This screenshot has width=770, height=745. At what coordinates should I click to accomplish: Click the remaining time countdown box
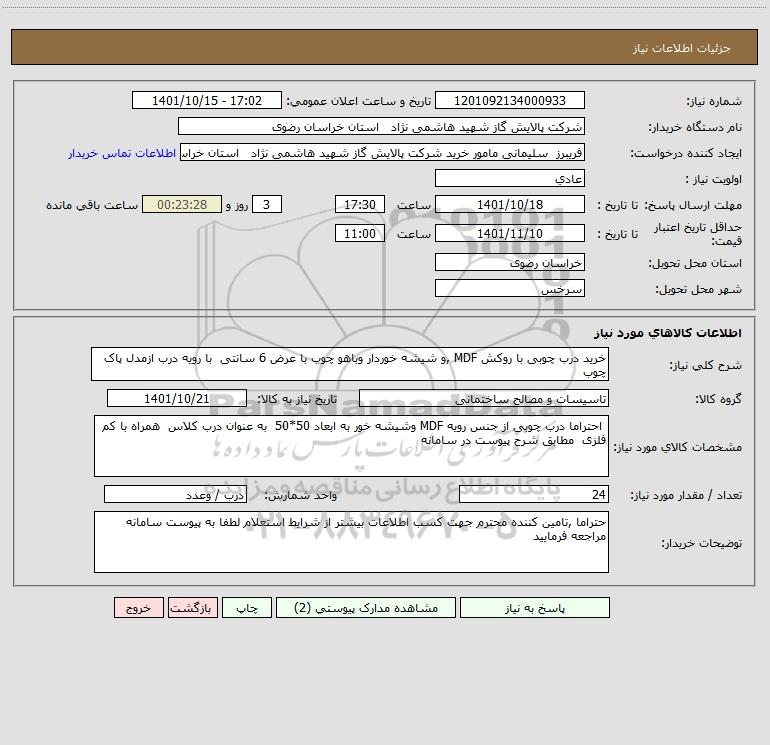click(182, 204)
